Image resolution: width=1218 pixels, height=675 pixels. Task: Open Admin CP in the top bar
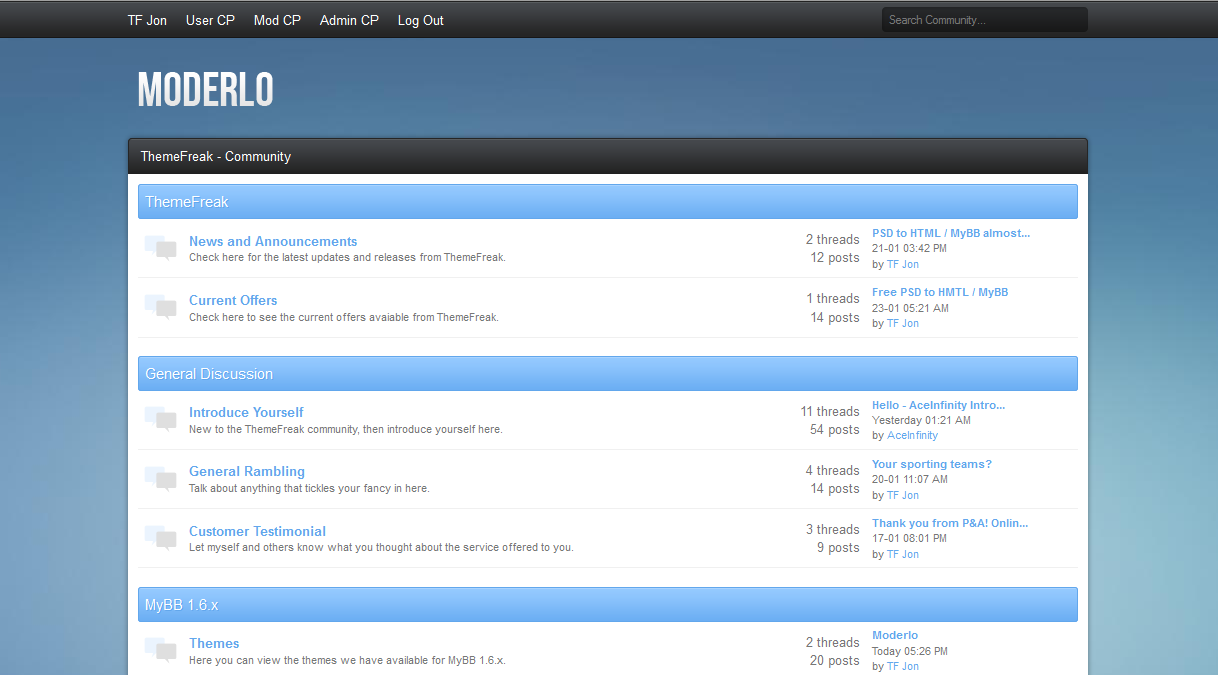pyautogui.click(x=349, y=20)
